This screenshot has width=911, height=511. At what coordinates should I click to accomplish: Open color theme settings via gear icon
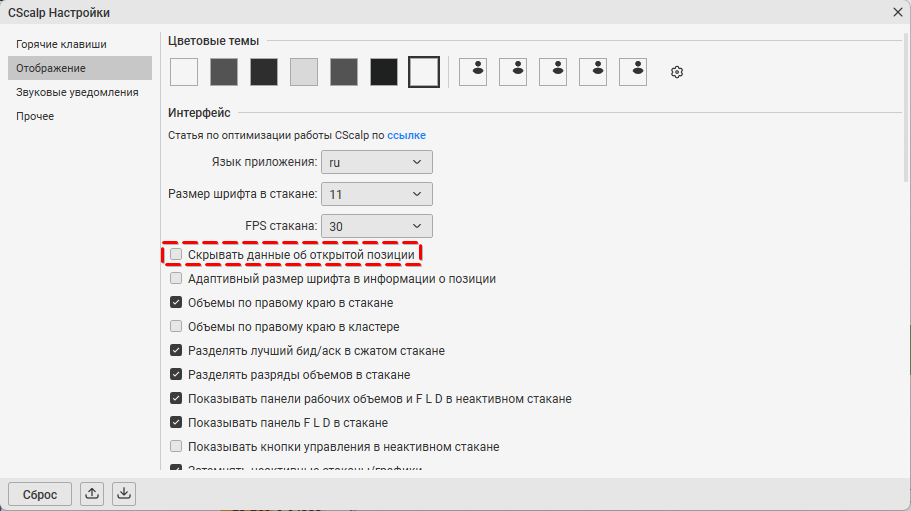click(677, 72)
